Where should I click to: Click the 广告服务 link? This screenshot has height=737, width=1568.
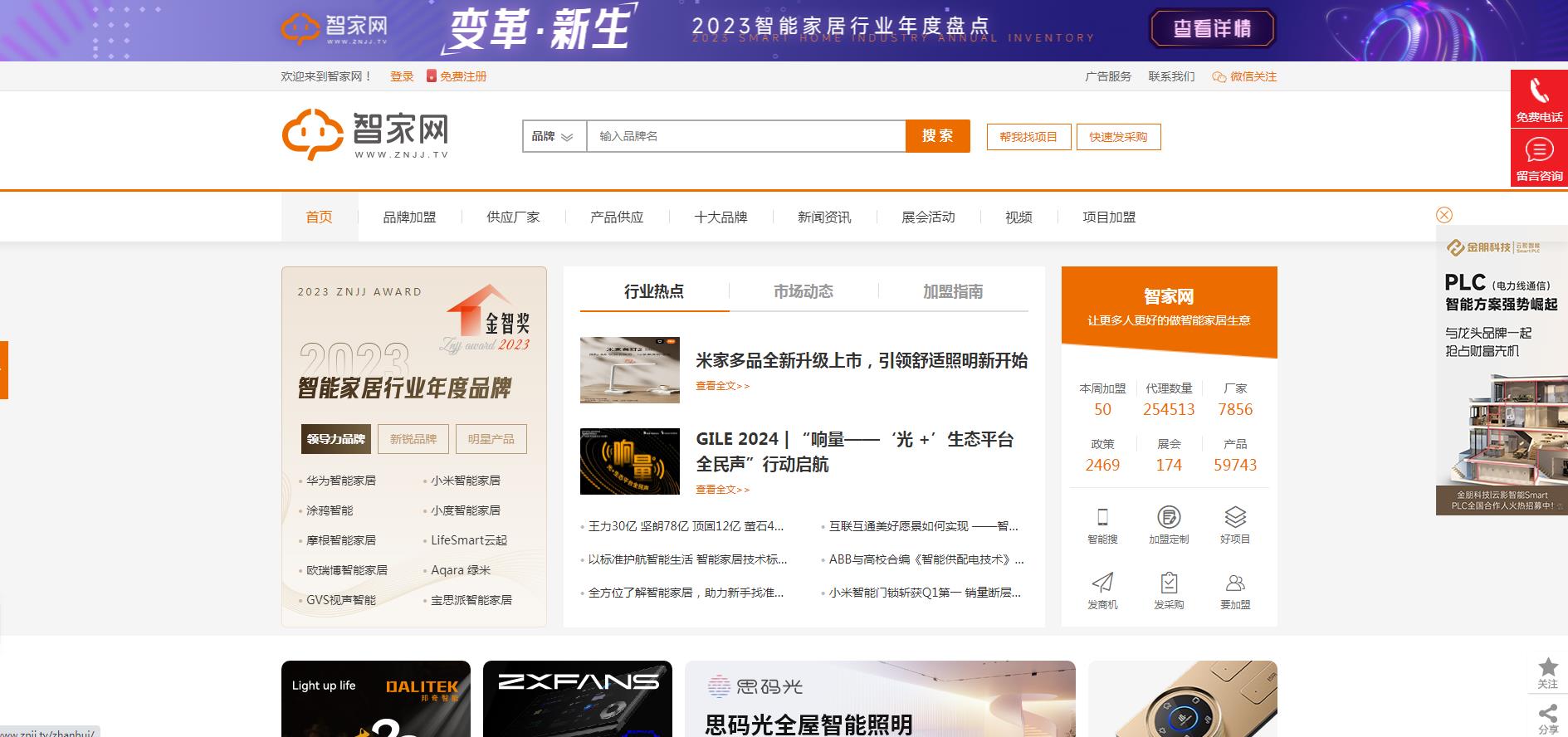point(1108,76)
